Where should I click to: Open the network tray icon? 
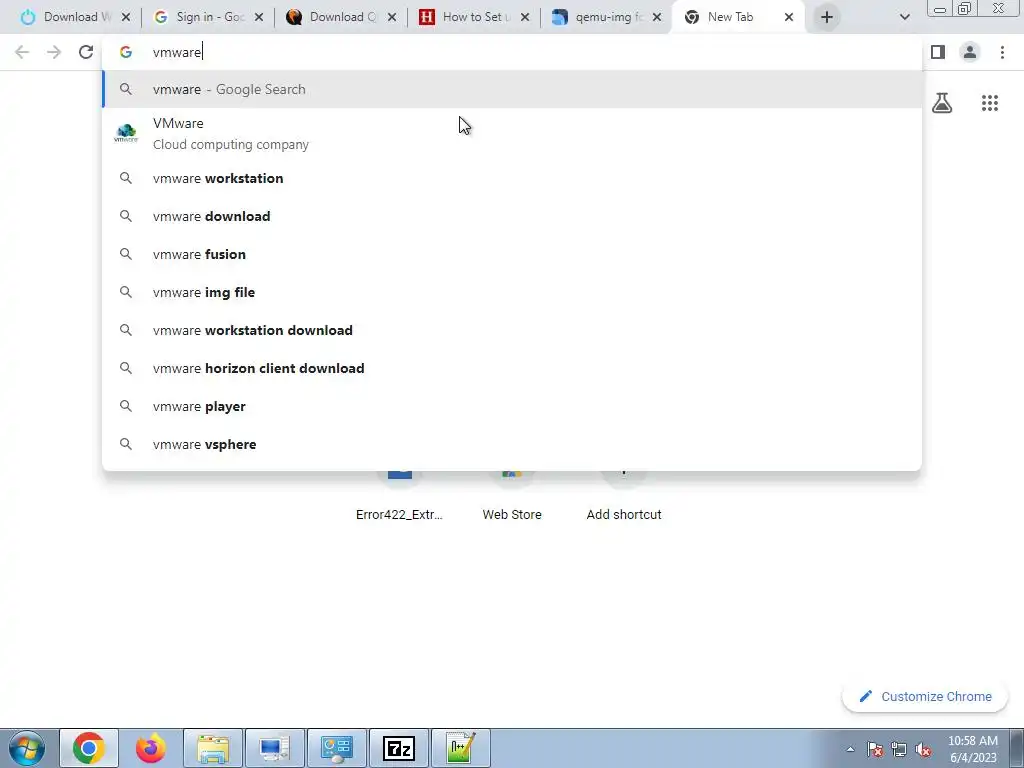click(899, 749)
